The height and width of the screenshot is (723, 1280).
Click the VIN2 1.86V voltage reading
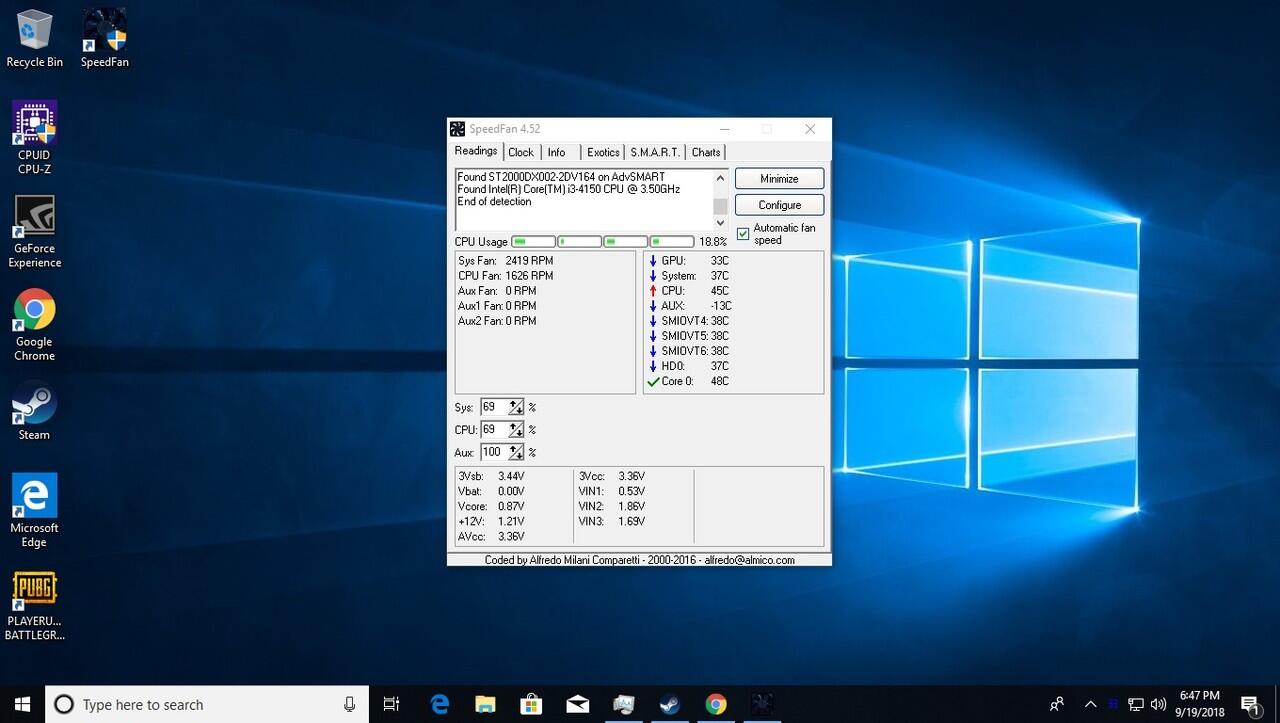[x=612, y=507]
